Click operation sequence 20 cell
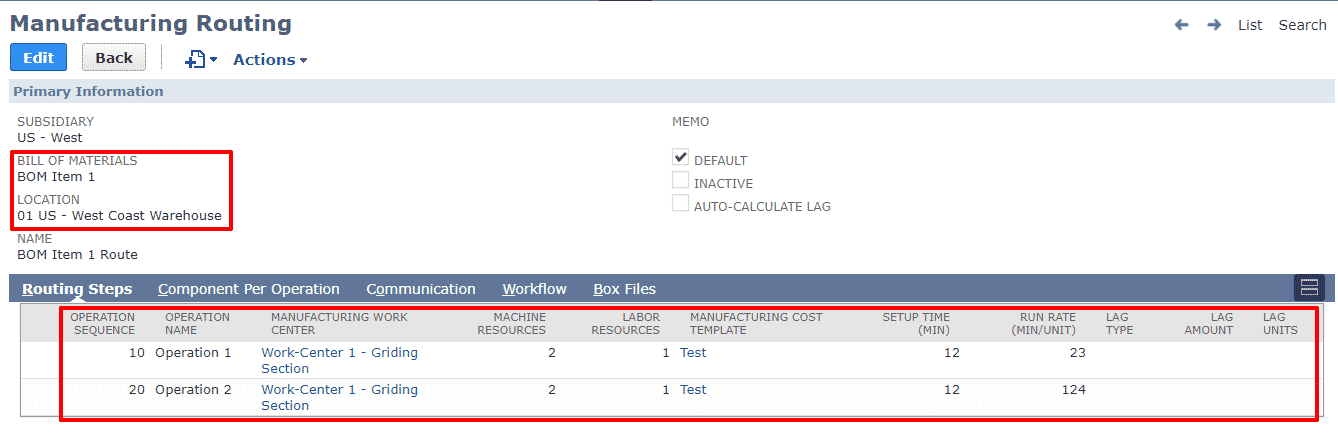This screenshot has height=446, width=1338. pos(136,389)
